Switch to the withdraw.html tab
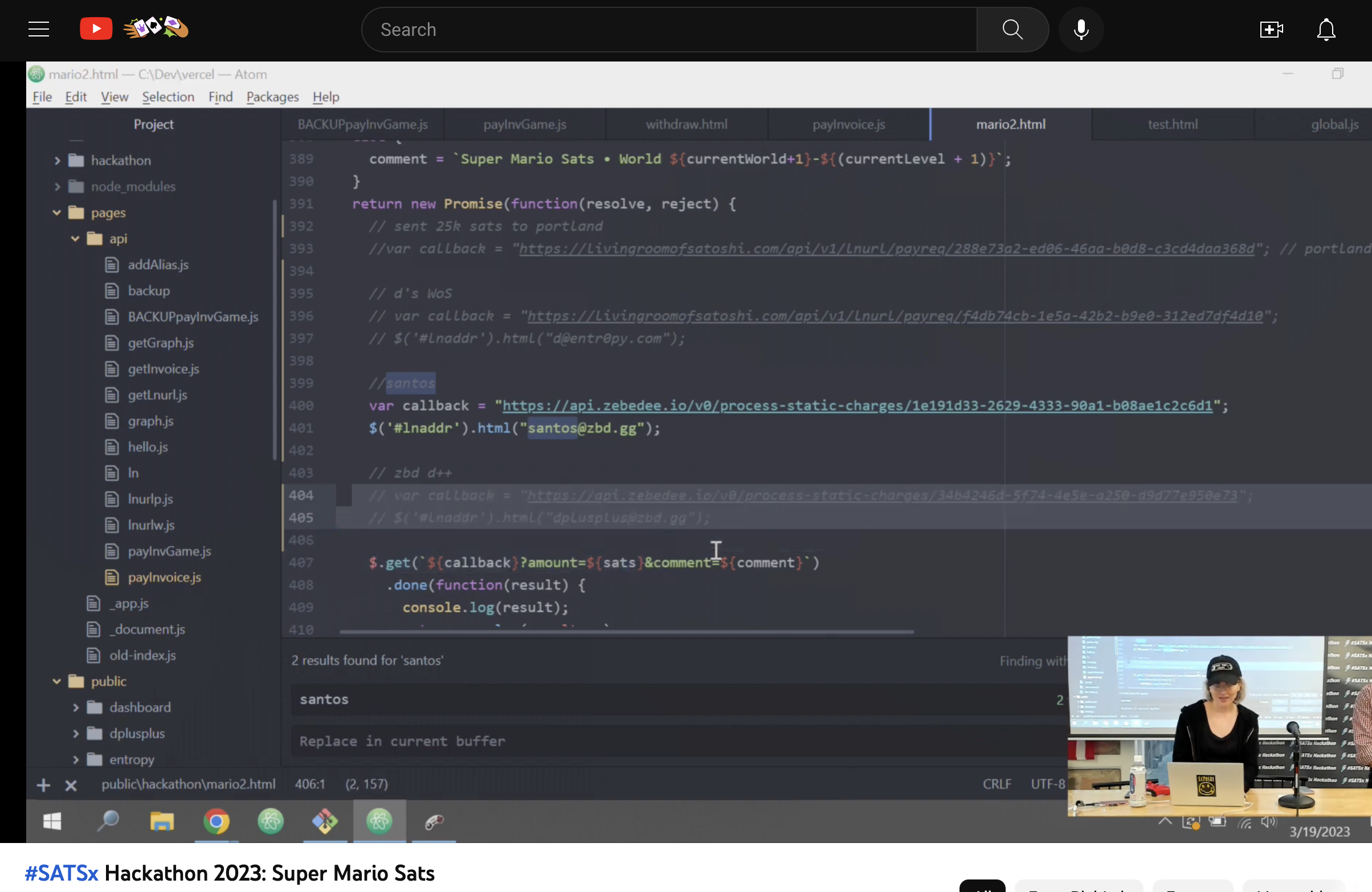This screenshot has width=1372, height=892. [686, 125]
